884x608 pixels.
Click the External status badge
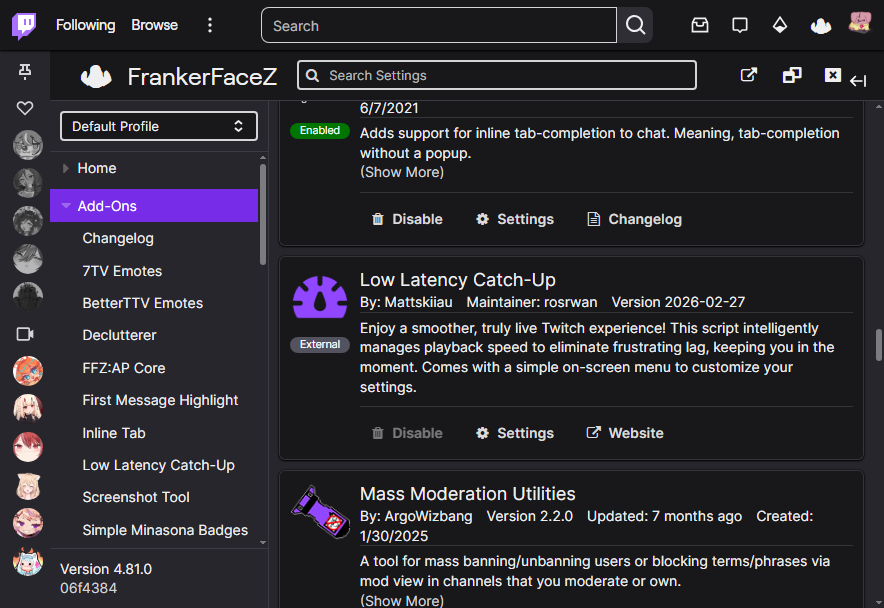point(320,345)
